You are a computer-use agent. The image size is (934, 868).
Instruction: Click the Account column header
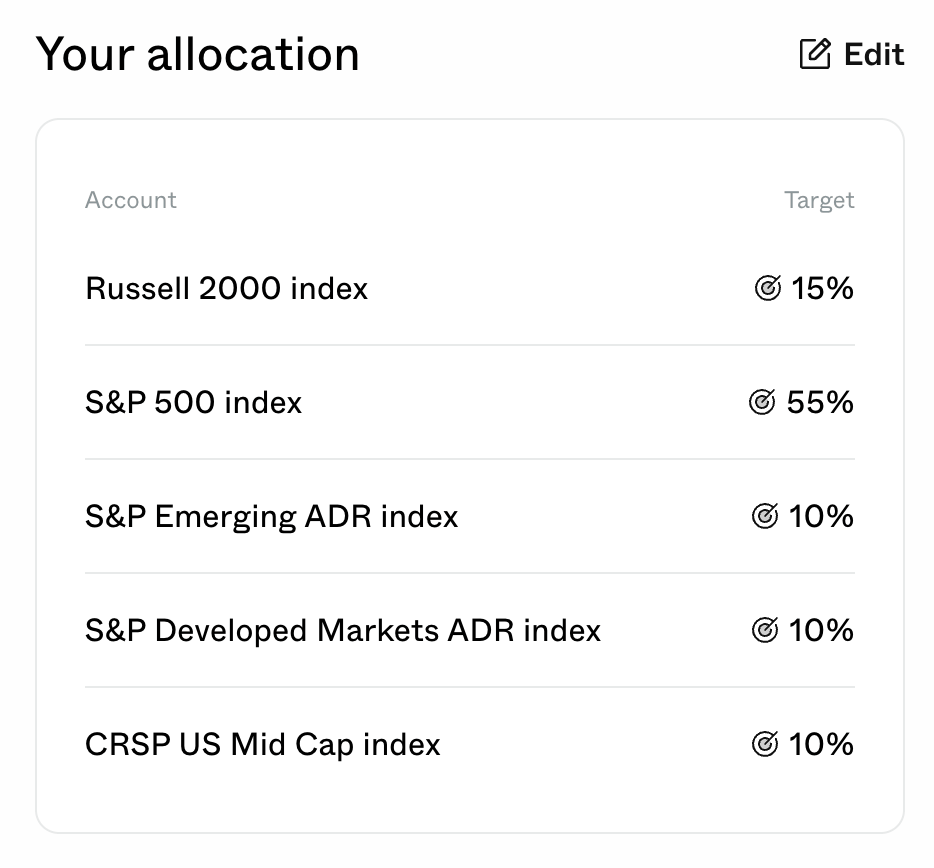tap(130, 200)
